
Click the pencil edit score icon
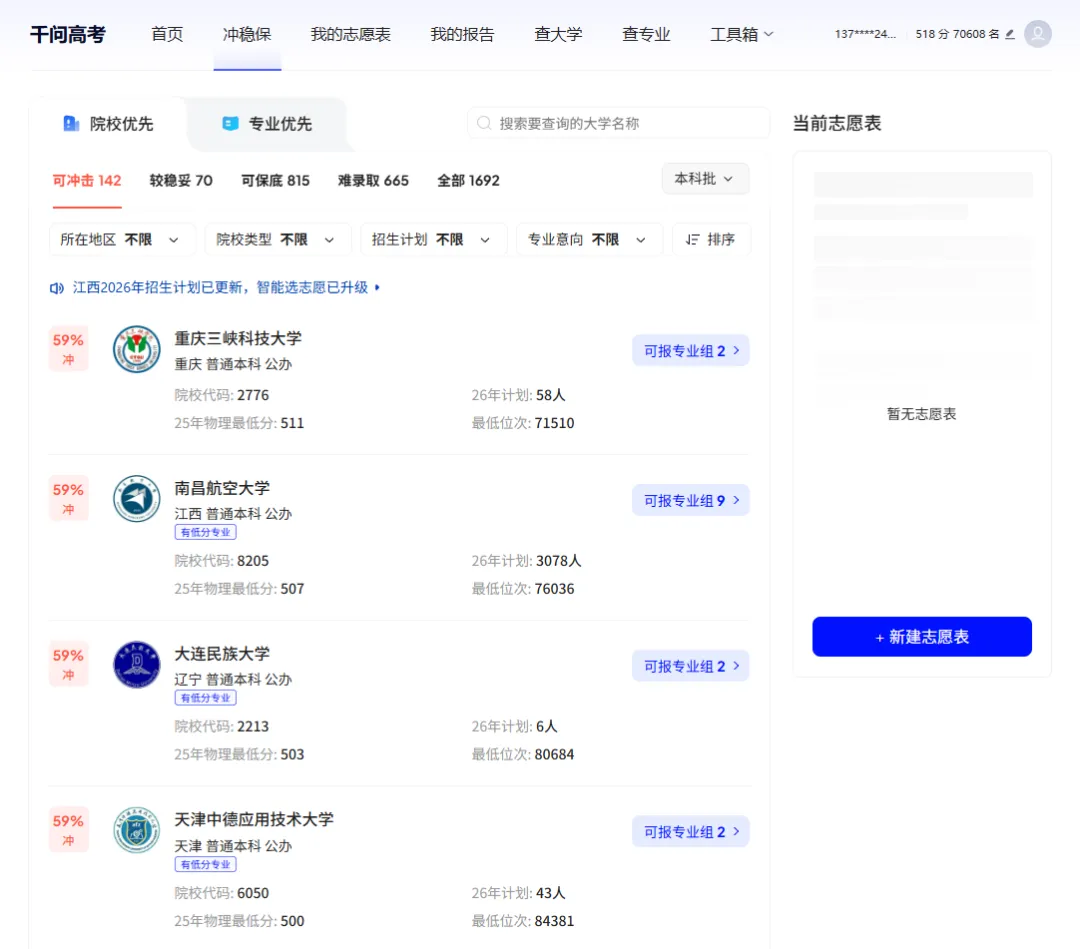pyautogui.click(x=1010, y=34)
